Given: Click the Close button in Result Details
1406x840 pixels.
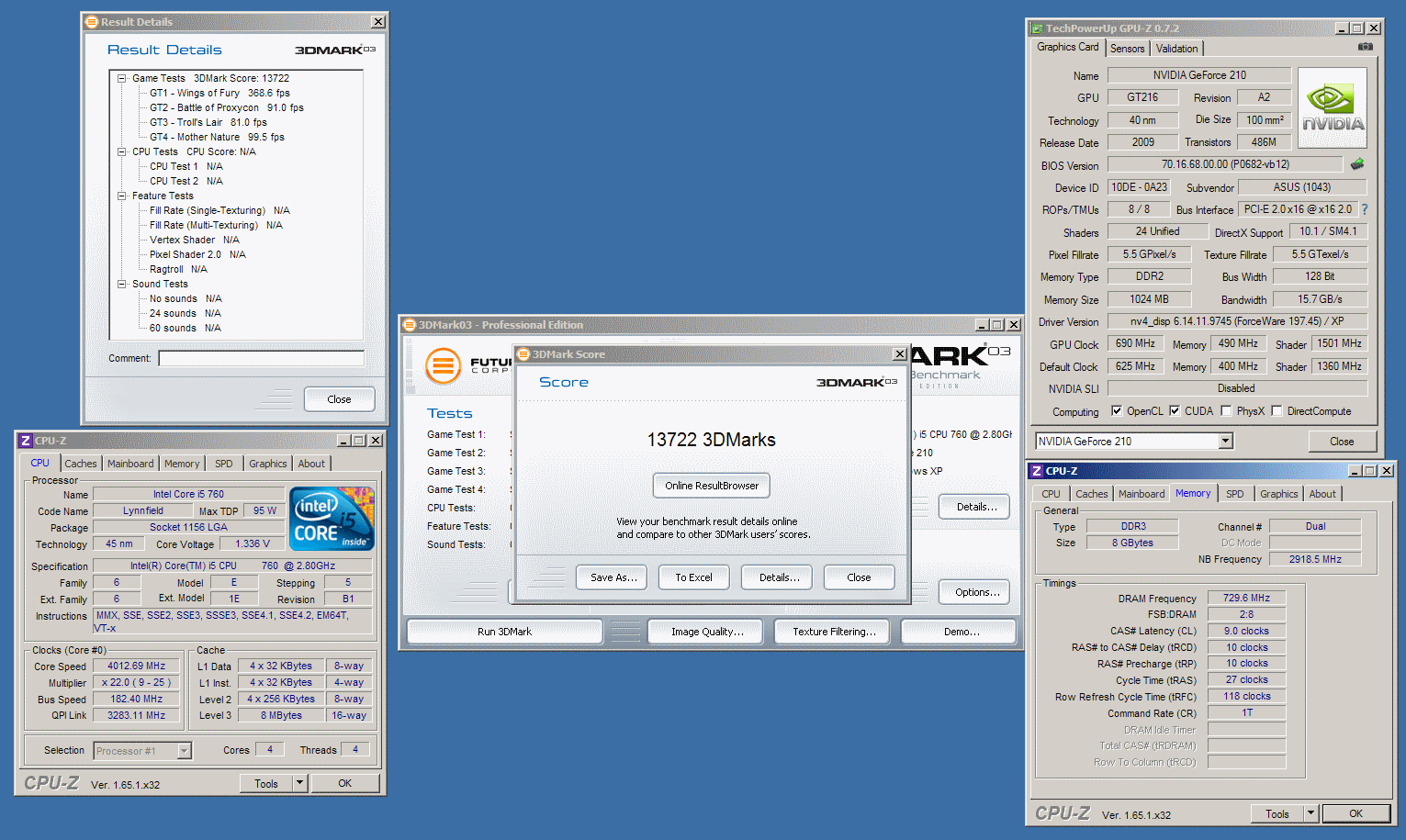Looking at the screenshot, I should [339, 399].
